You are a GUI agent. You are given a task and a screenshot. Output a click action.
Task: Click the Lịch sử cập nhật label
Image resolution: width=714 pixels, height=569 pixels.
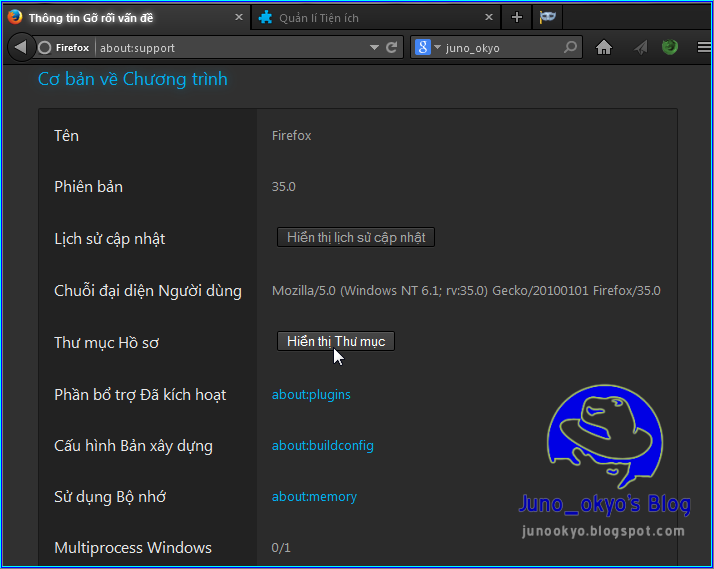pos(109,239)
